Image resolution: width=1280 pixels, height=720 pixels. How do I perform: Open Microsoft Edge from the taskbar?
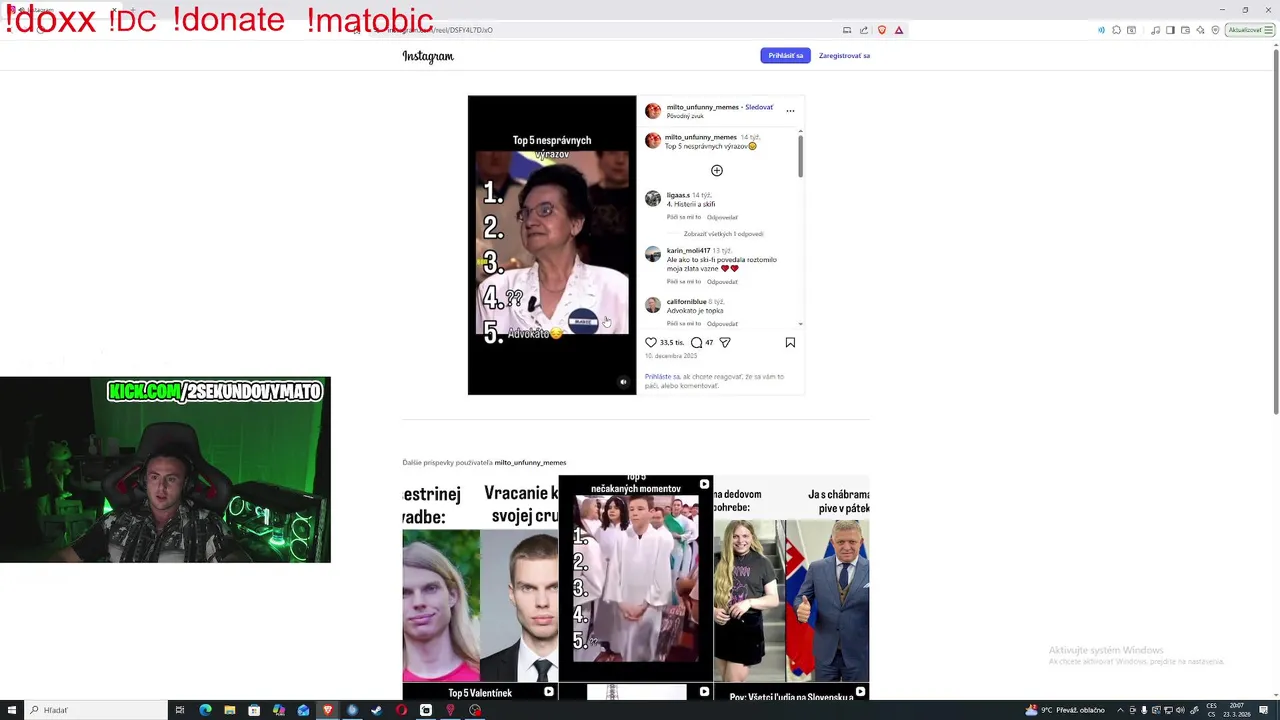(205, 710)
